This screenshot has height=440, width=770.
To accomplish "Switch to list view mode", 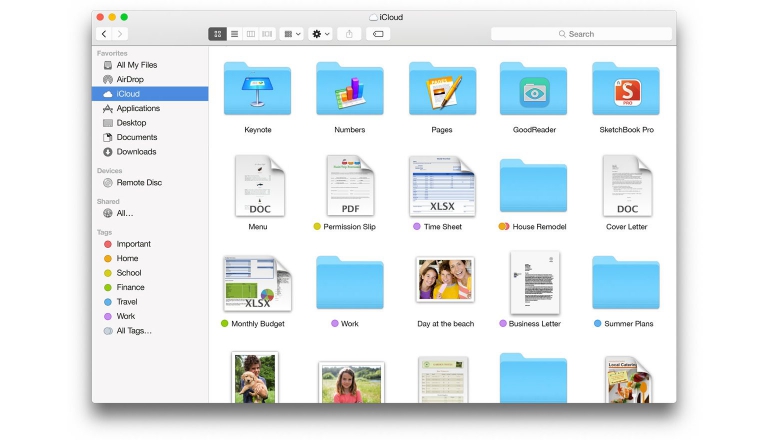I will coord(234,34).
